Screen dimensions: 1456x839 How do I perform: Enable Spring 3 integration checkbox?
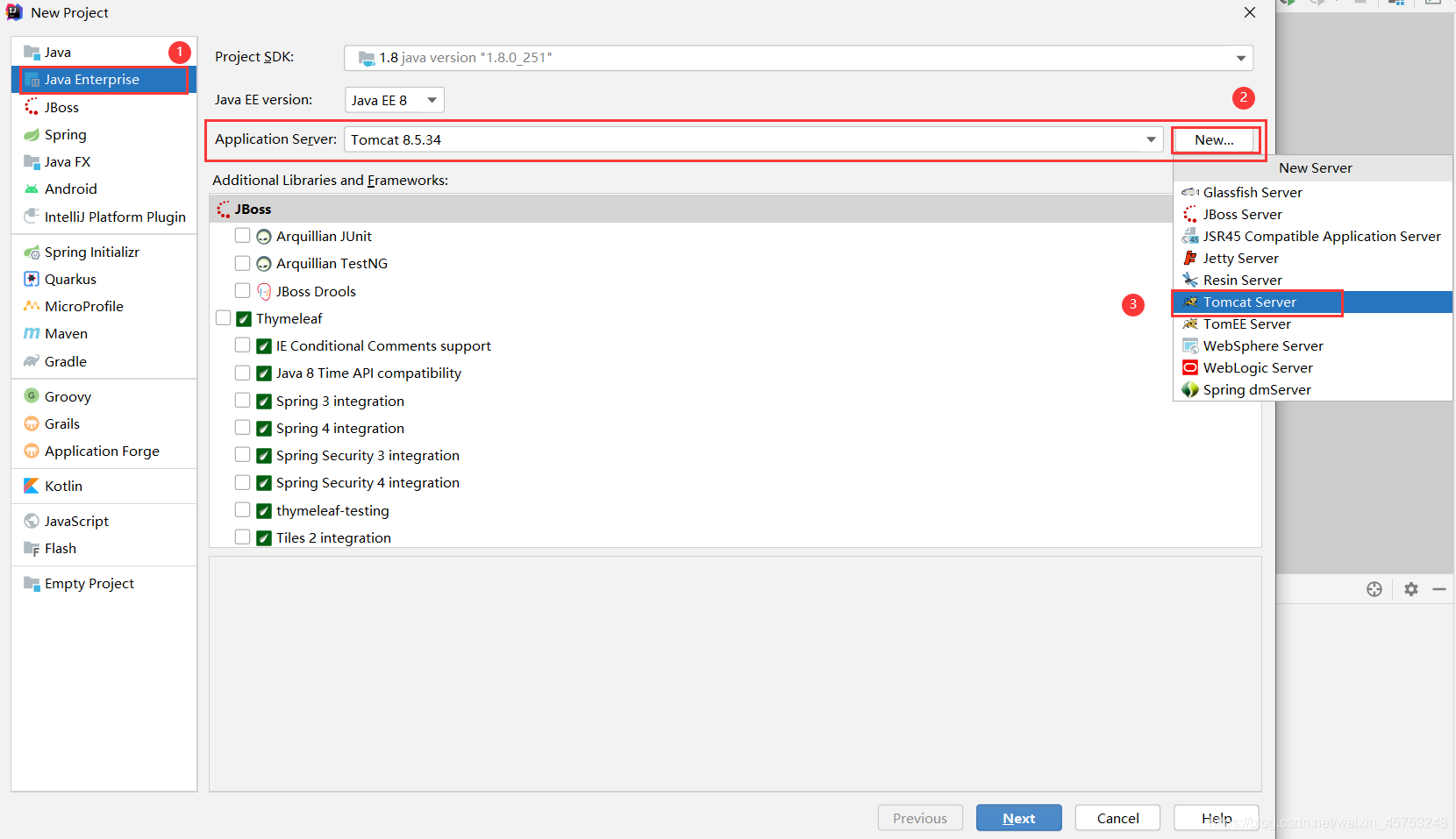[x=243, y=401]
